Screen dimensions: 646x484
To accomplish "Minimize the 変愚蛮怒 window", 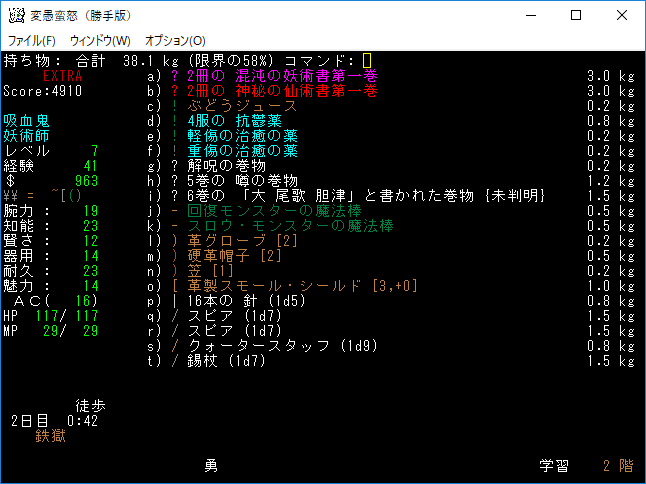I will 530,15.
